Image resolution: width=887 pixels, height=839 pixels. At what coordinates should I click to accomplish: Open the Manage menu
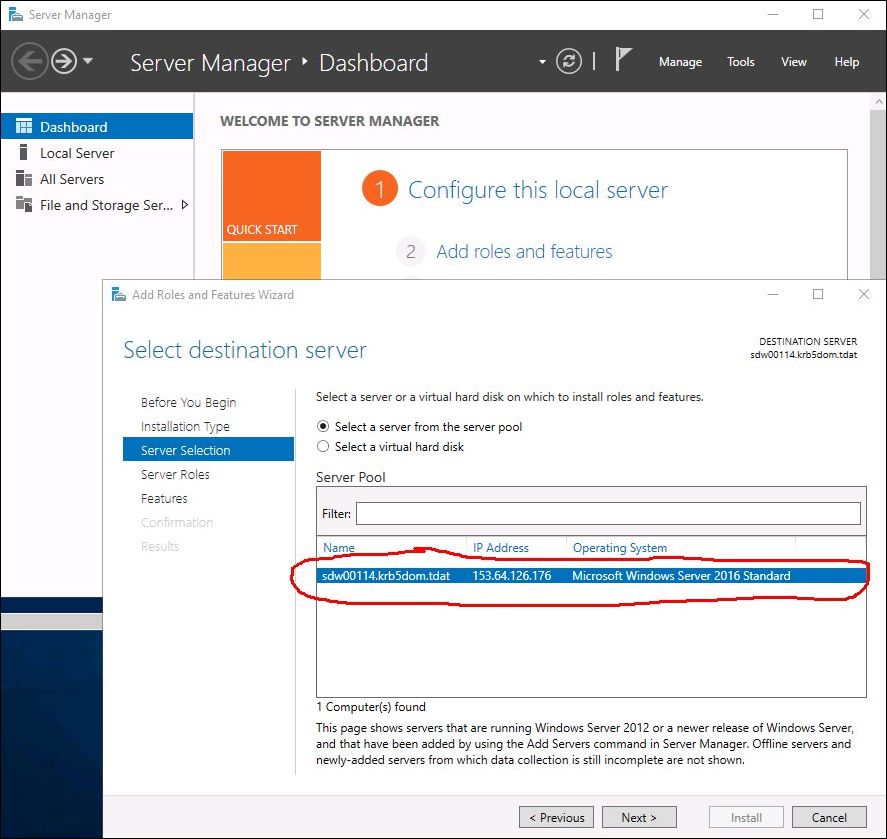click(x=680, y=62)
